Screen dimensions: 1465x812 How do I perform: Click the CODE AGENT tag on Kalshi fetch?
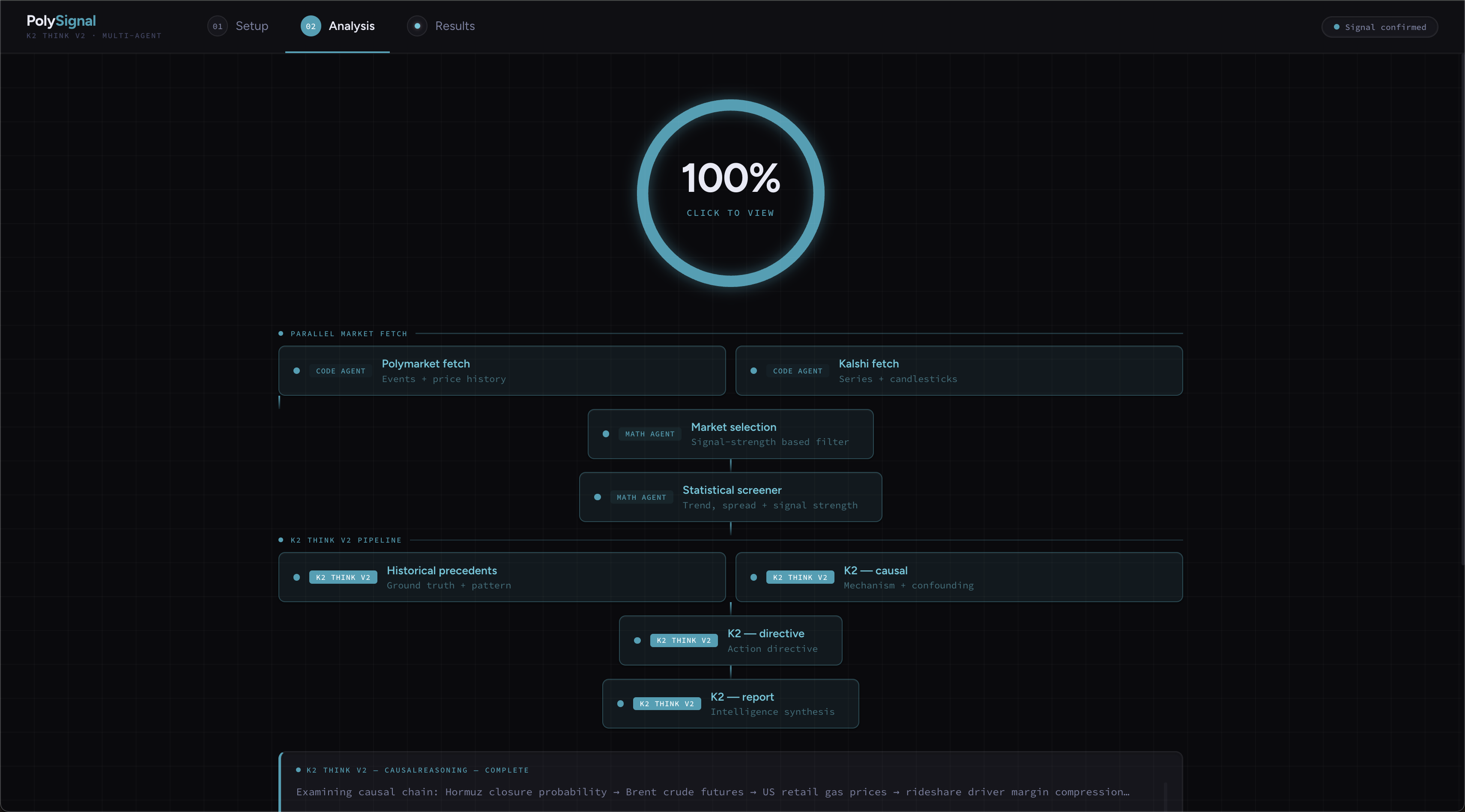click(797, 371)
